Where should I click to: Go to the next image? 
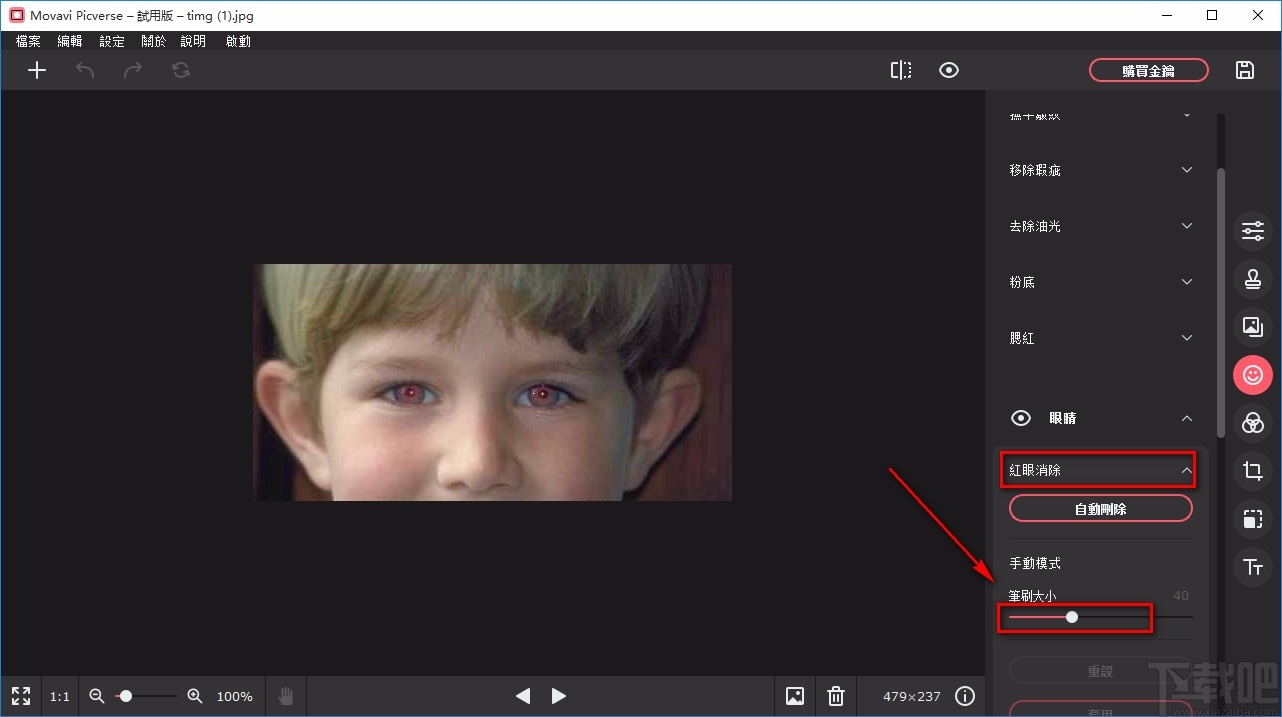coord(559,696)
